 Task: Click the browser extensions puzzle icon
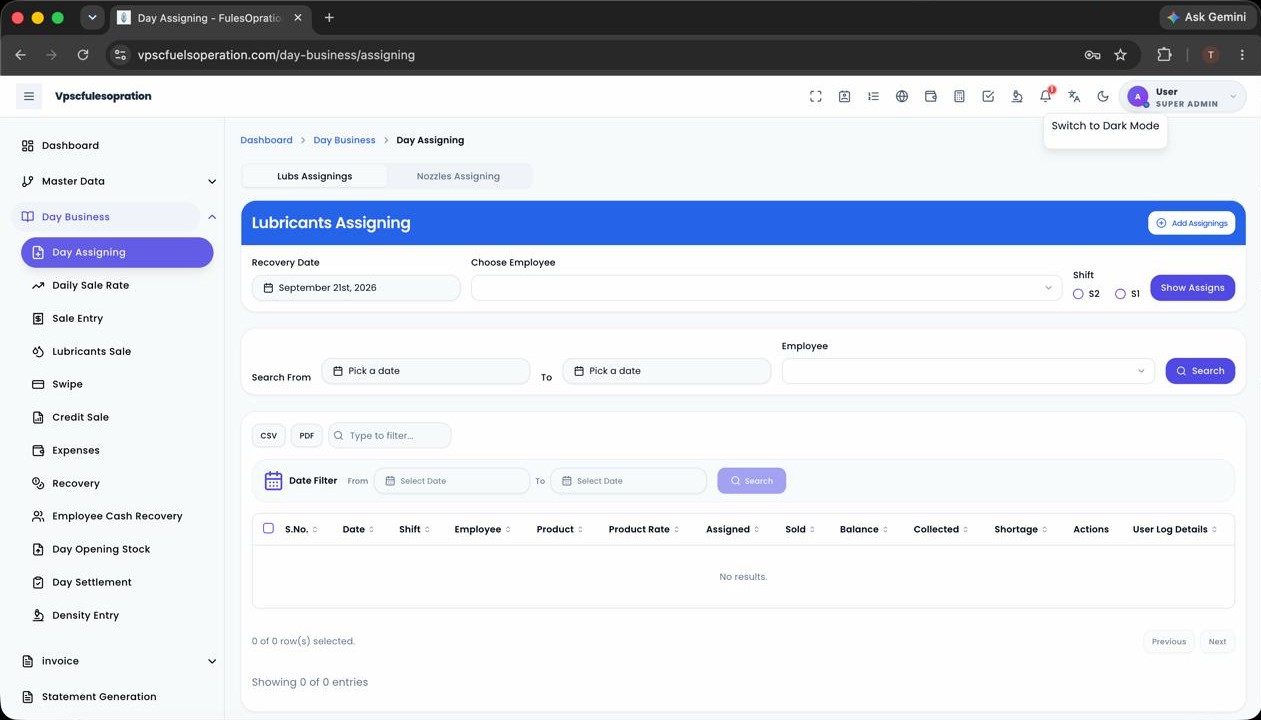pyautogui.click(x=1164, y=55)
